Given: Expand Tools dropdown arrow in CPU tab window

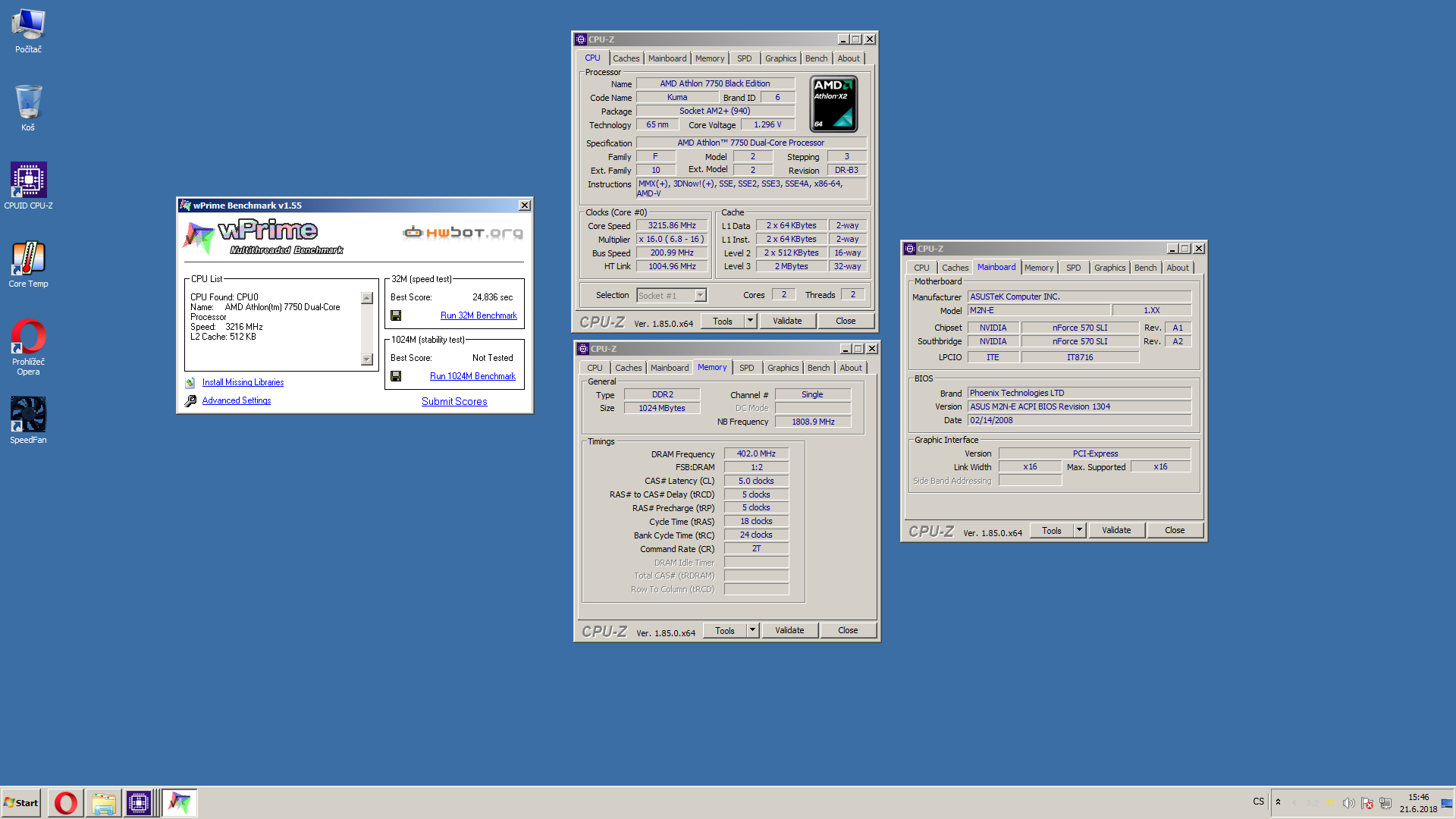Looking at the screenshot, I should click(750, 321).
